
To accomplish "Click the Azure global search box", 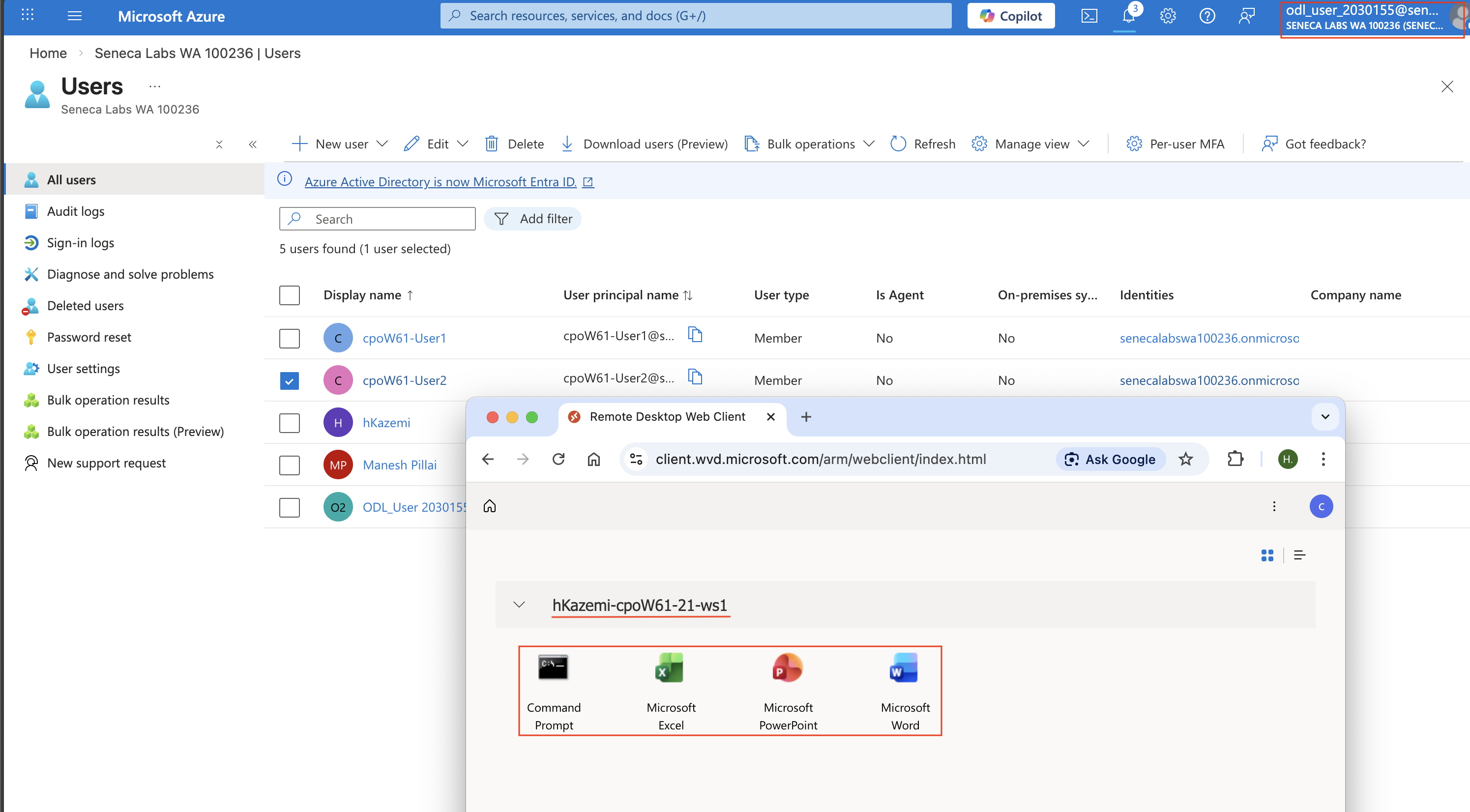I will (x=696, y=15).
